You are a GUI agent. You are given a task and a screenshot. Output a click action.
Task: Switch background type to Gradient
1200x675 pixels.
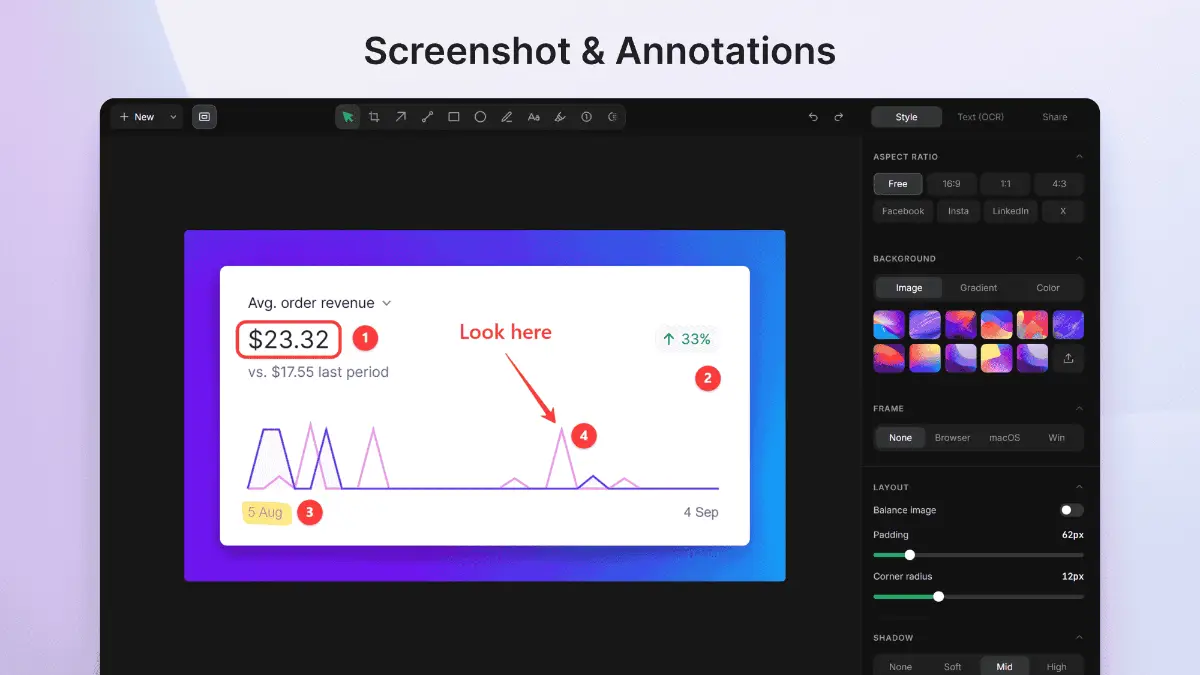click(x=979, y=288)
